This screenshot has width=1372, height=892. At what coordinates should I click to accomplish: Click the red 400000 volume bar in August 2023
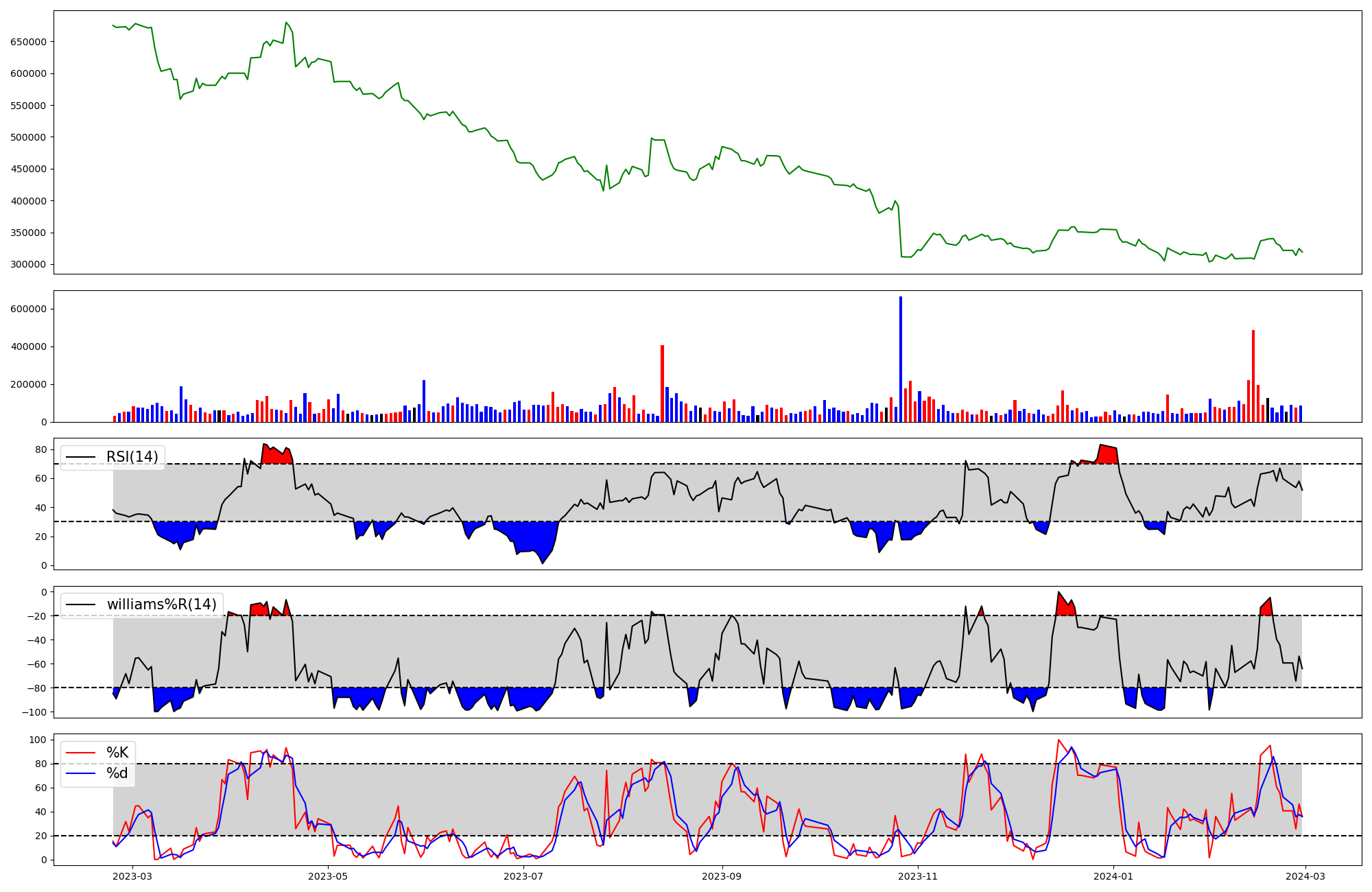(x=662, y=384)
